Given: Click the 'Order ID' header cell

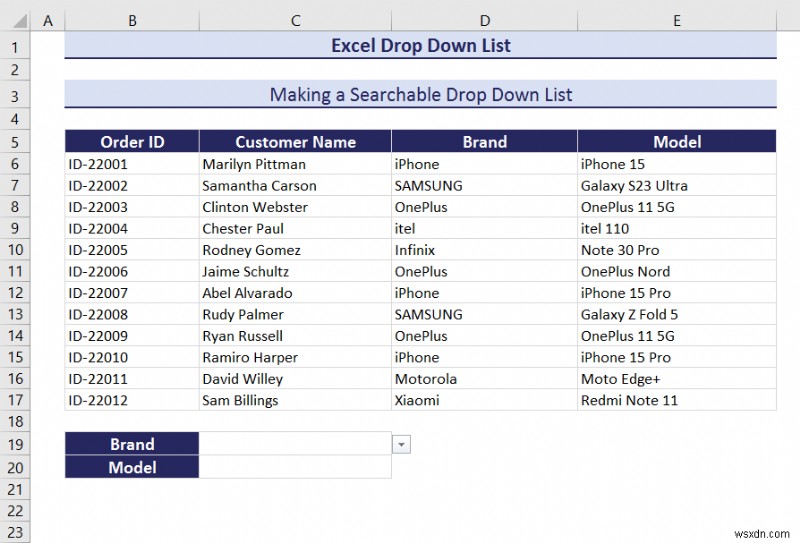Looking at the screenshot, I should click(x=132, y=141).
